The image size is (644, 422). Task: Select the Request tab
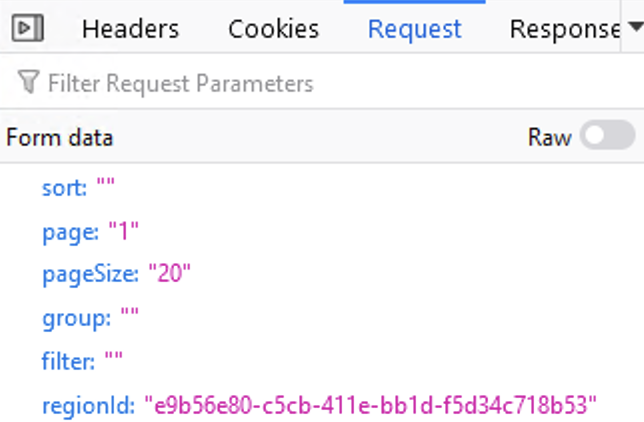click(415, 29)
